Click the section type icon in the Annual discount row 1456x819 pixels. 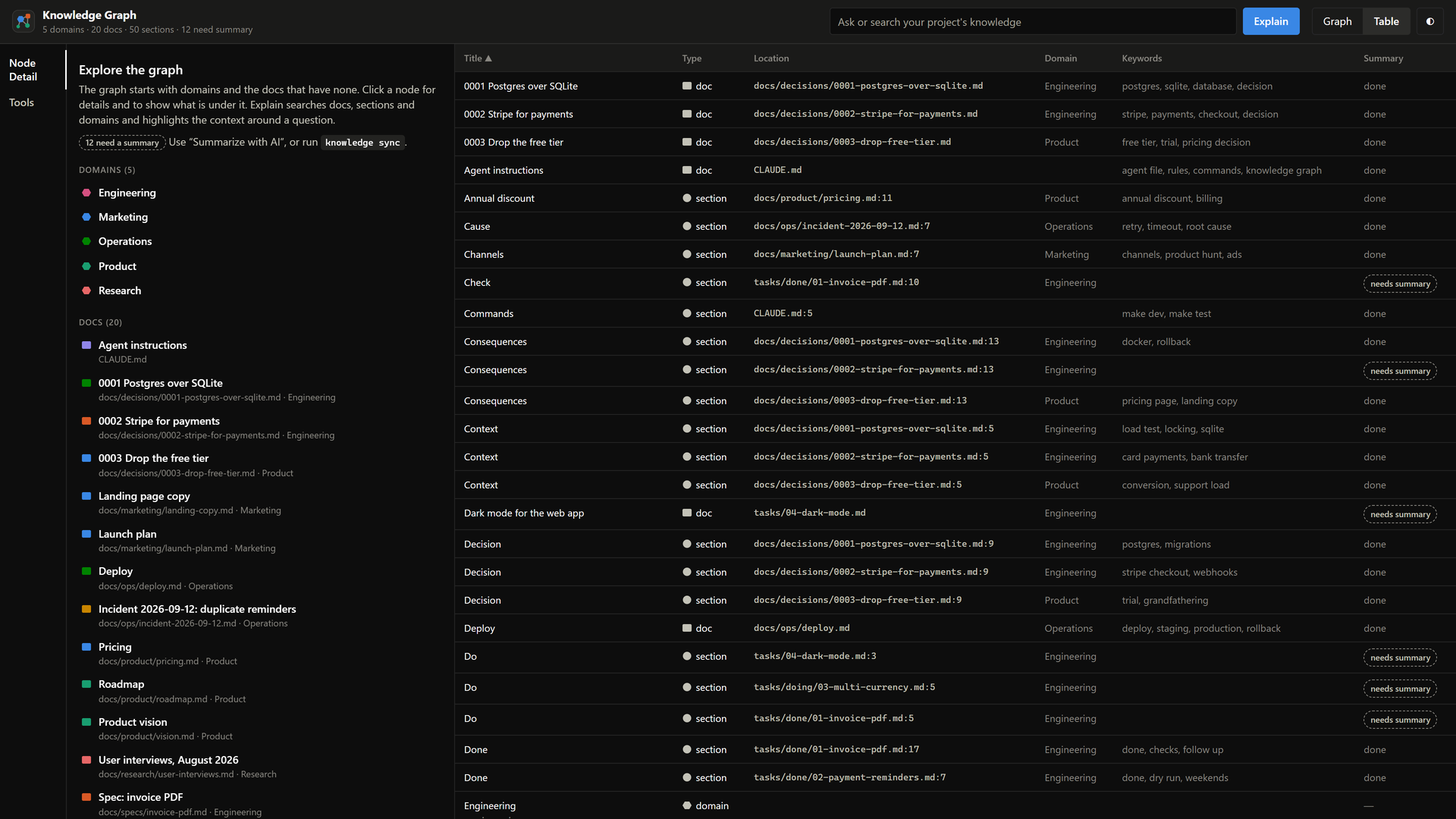click(x=687, y=199)
